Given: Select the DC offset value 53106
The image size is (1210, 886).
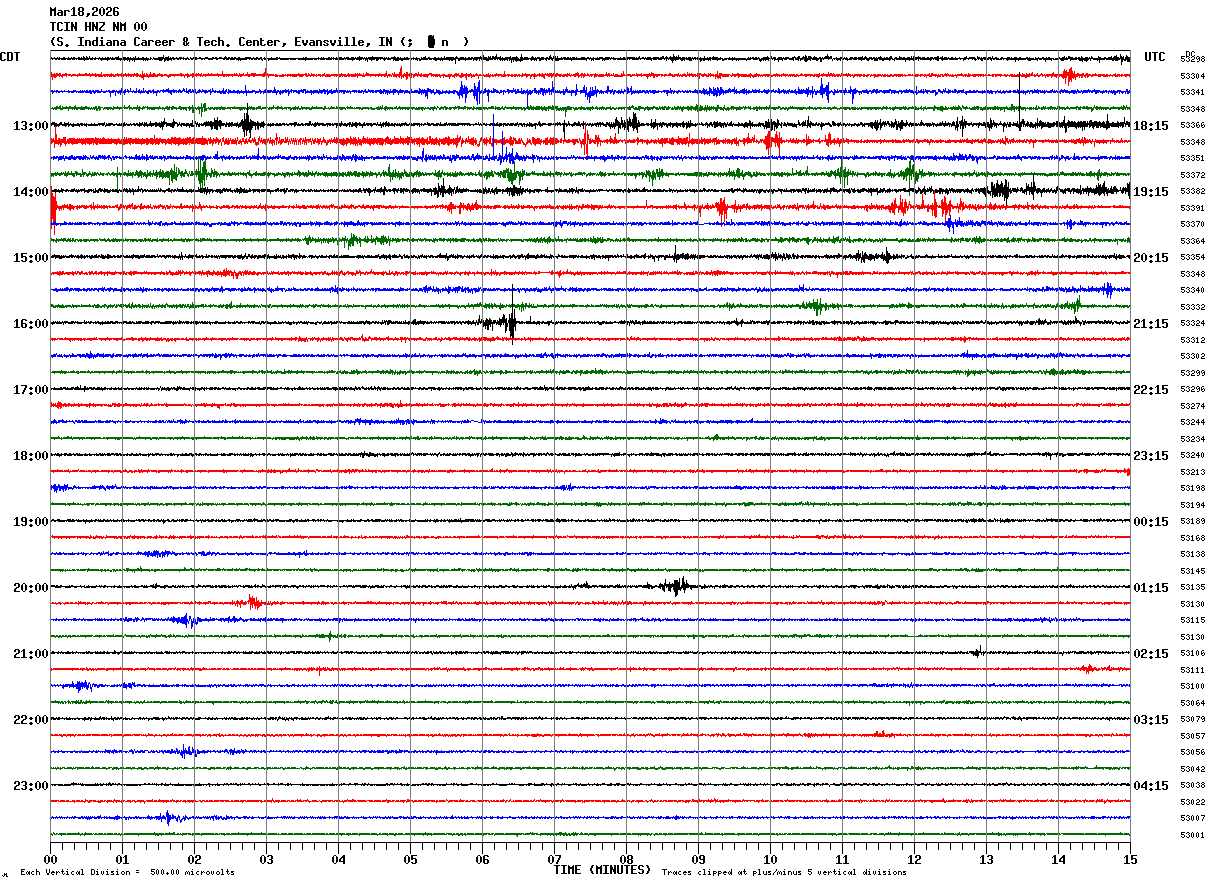Looking at the screenshot, I should (x=1192, y=653).
